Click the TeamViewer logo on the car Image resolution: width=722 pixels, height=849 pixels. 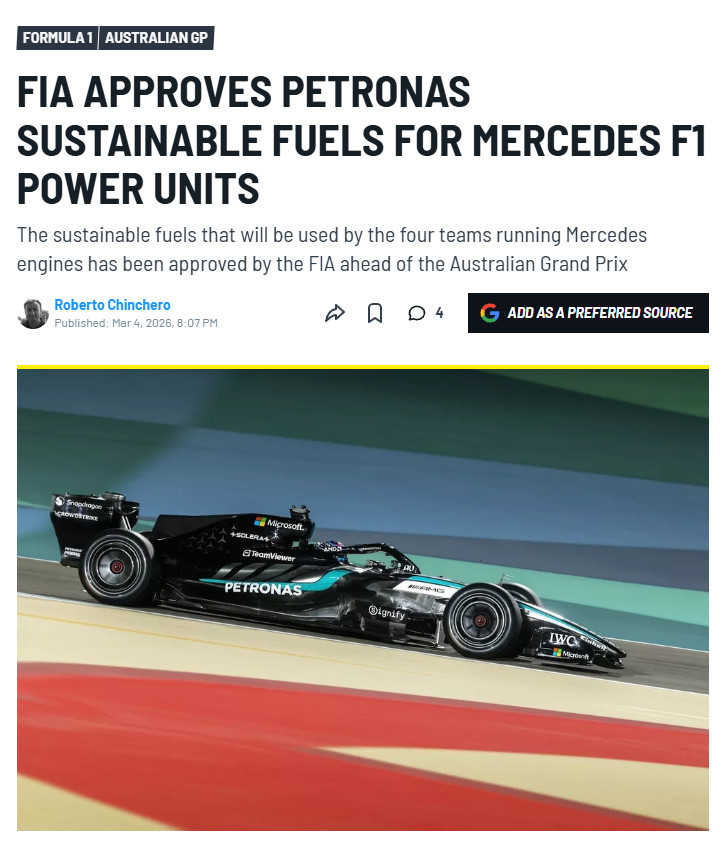pyautogui.click(x=269, y=555)
